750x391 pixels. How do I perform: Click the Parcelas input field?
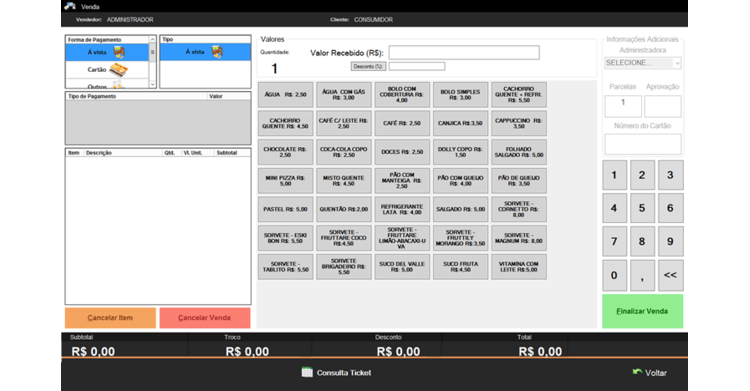623,106
